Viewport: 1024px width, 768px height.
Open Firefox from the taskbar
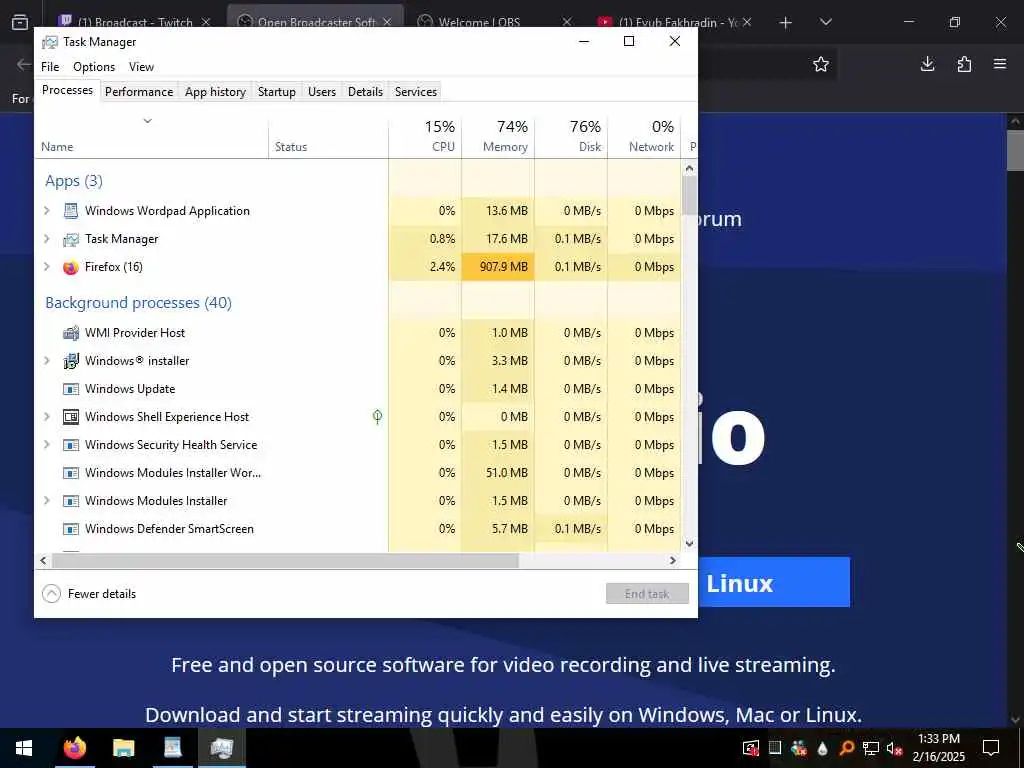[x=74, y=748]
